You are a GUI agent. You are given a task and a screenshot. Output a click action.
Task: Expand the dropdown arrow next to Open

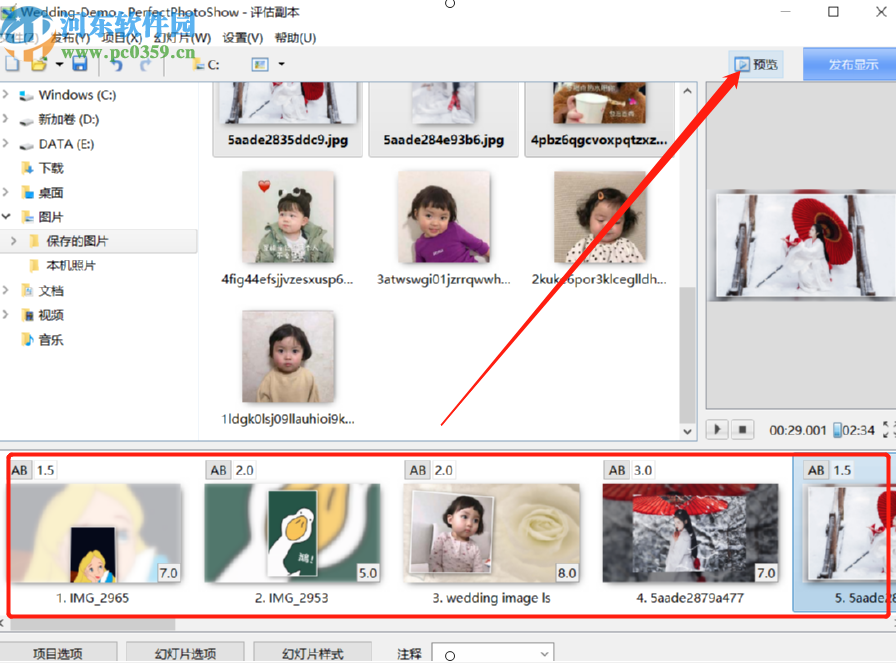pos(59,64)
